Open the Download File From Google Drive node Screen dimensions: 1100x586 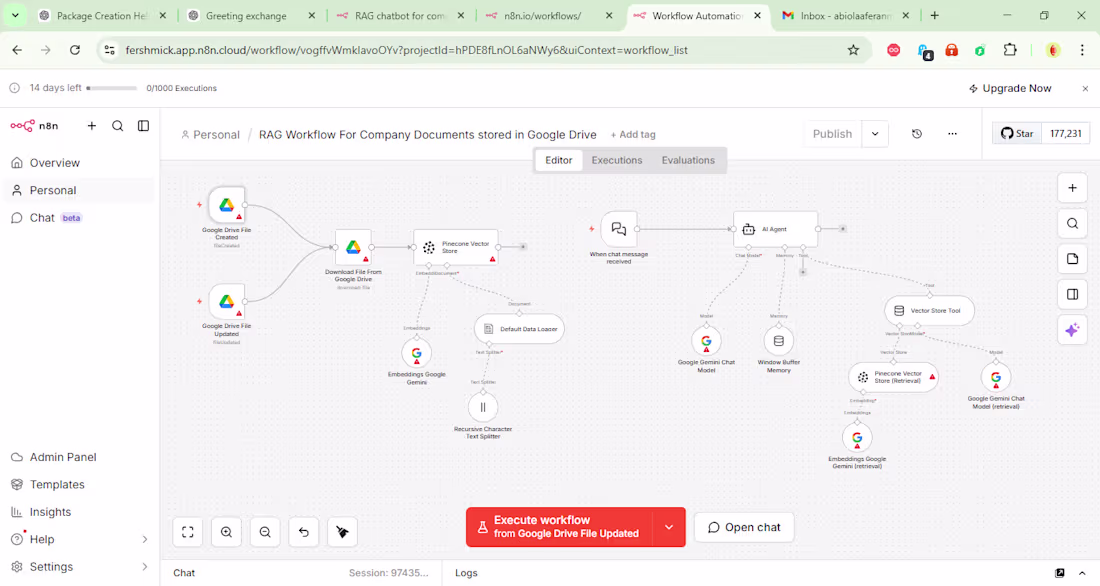coord(353,247)
